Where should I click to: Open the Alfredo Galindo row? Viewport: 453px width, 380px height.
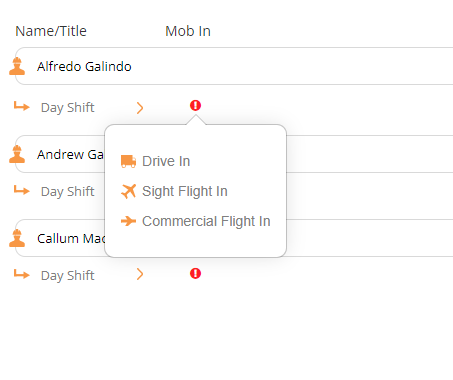[x=234, y=66]
